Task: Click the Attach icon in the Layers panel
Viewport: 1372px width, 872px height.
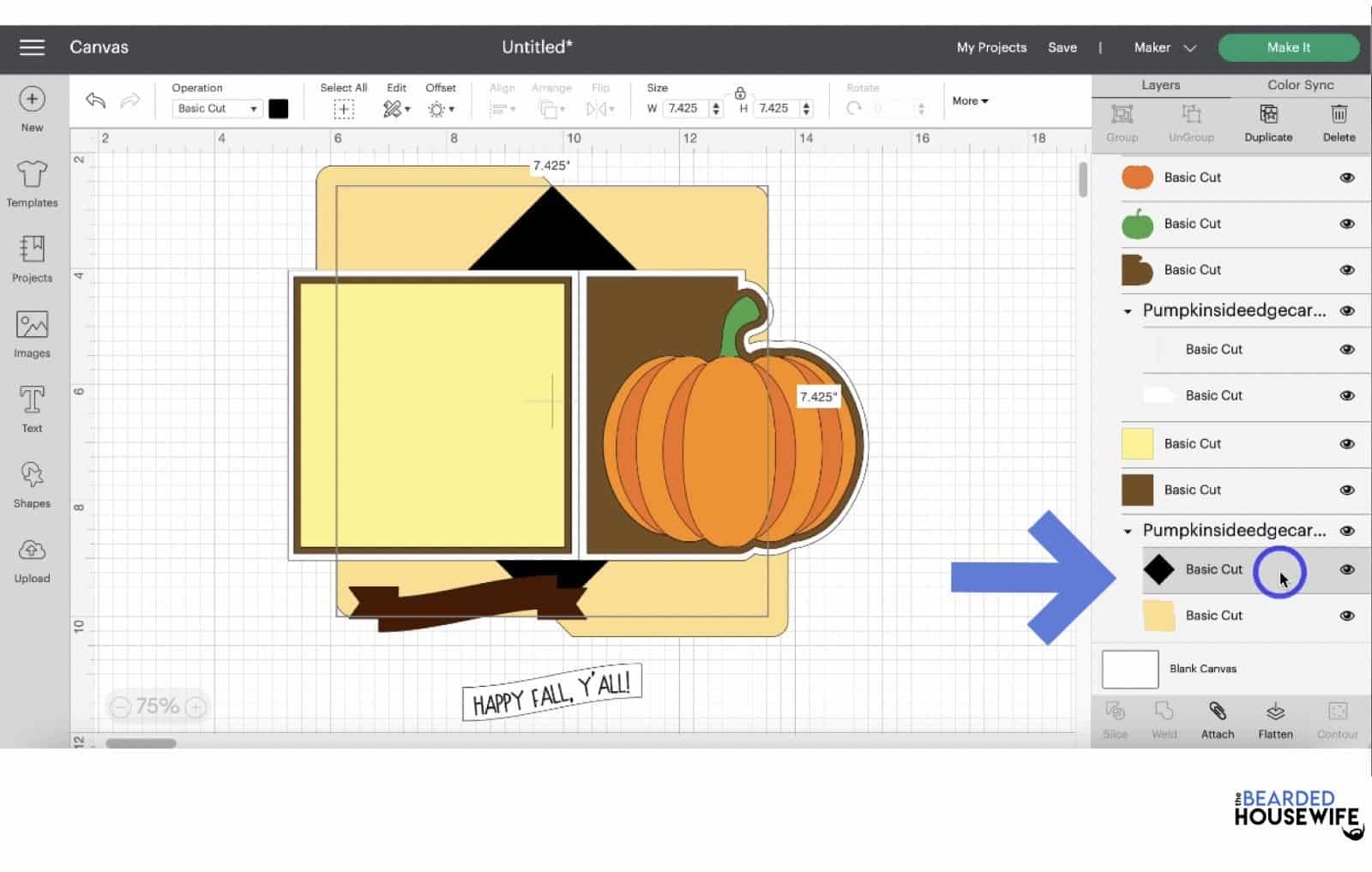Action: point(1217,720)
